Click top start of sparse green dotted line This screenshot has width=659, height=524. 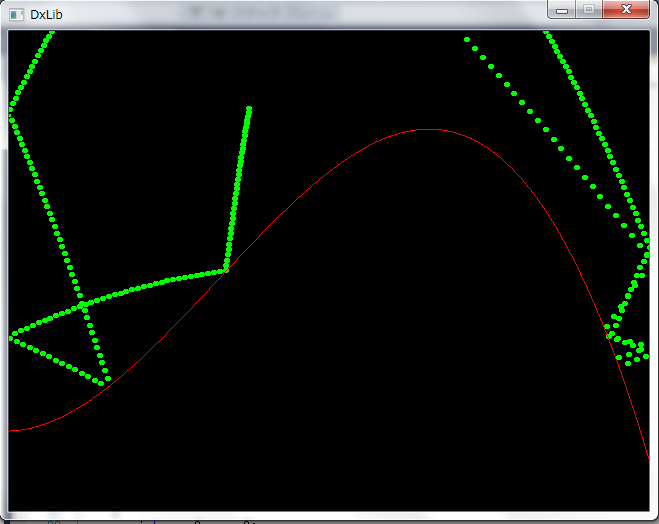tap(467, 39)
